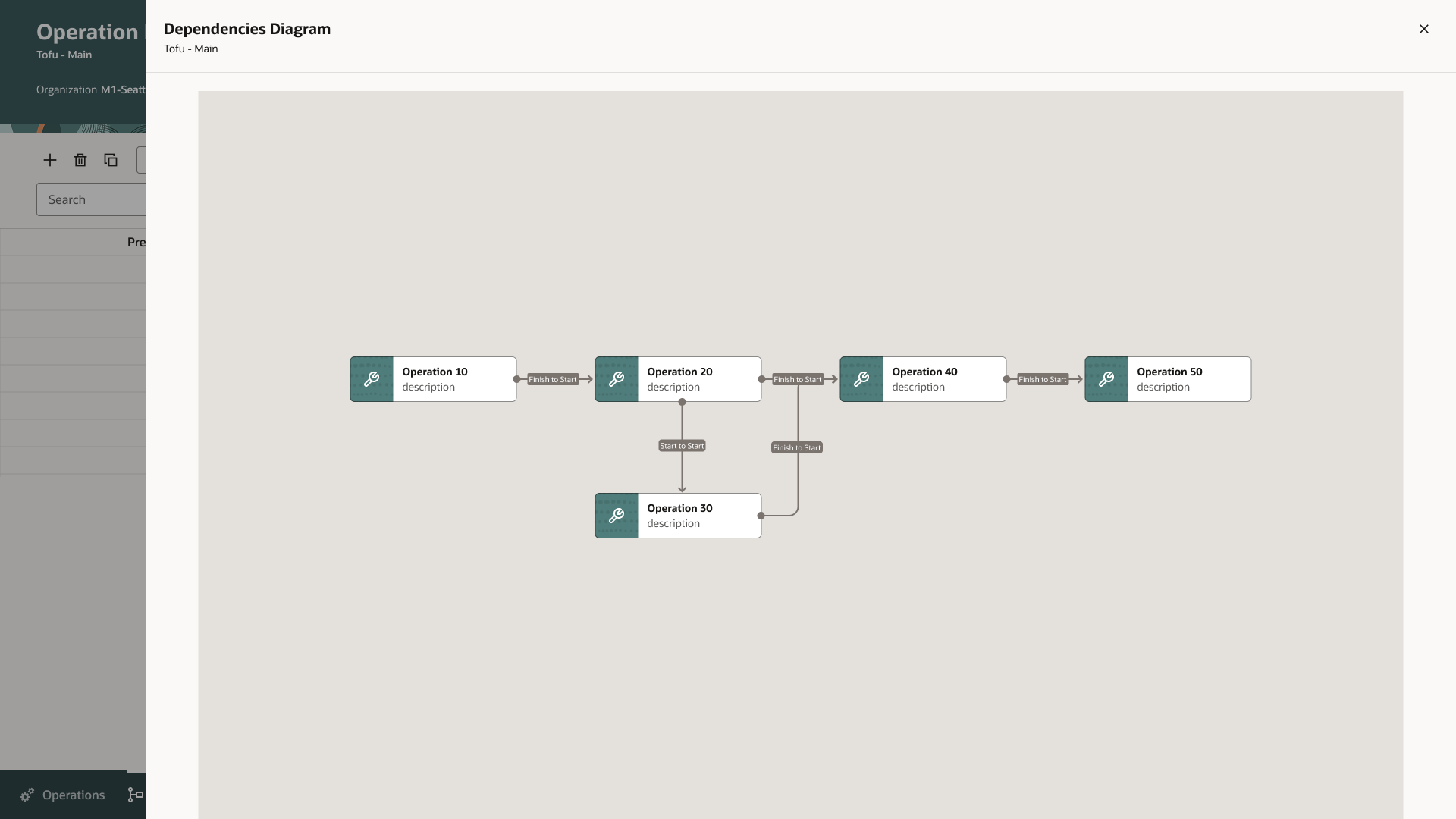Click the wrench icon on Operation 50

[x=1106, y=379]
